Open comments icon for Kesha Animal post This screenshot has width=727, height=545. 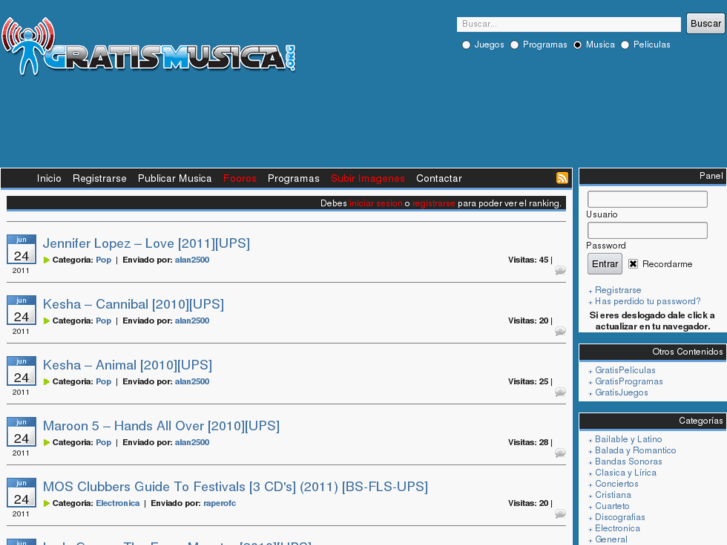[x=560, y=392]
